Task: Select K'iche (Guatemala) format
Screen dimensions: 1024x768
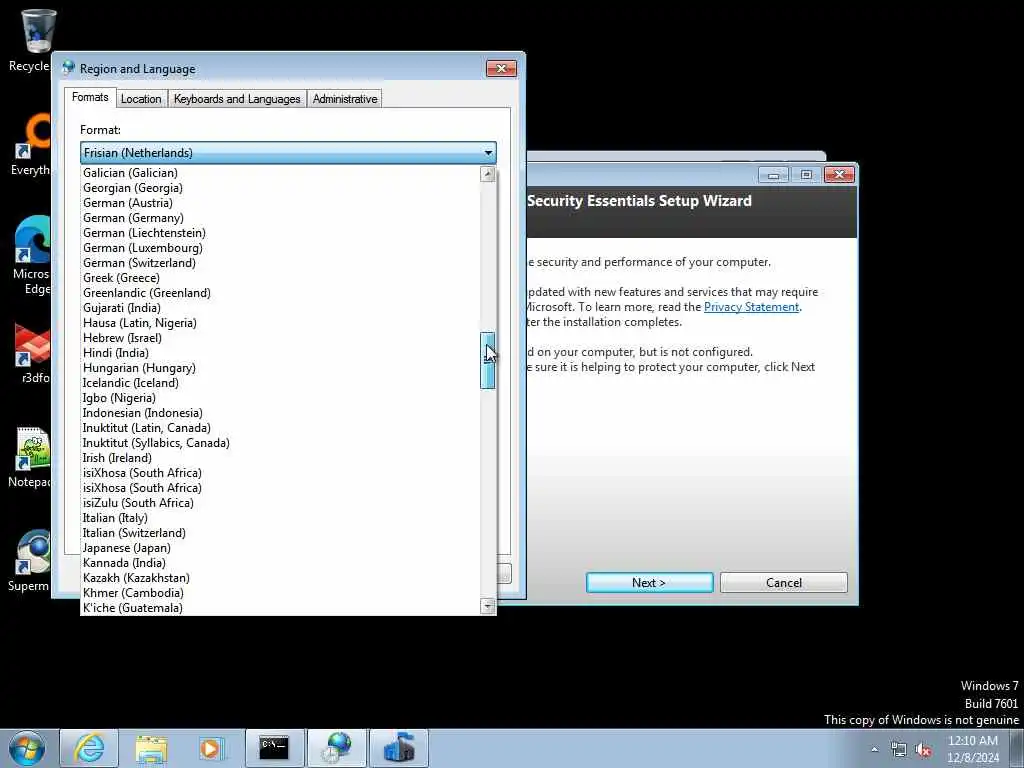Action: click(280, 609)
